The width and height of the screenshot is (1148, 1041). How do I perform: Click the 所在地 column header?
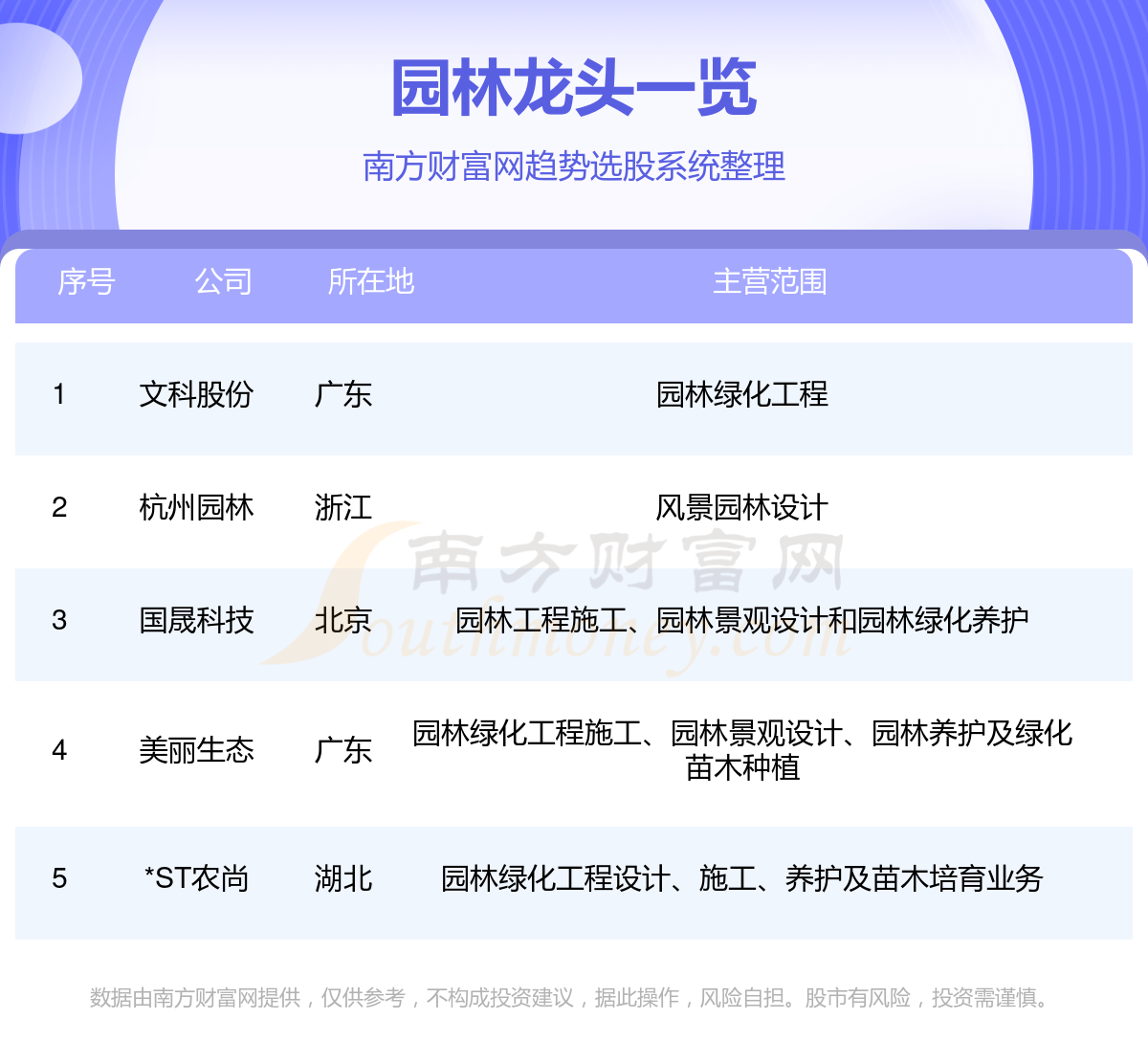371,281
